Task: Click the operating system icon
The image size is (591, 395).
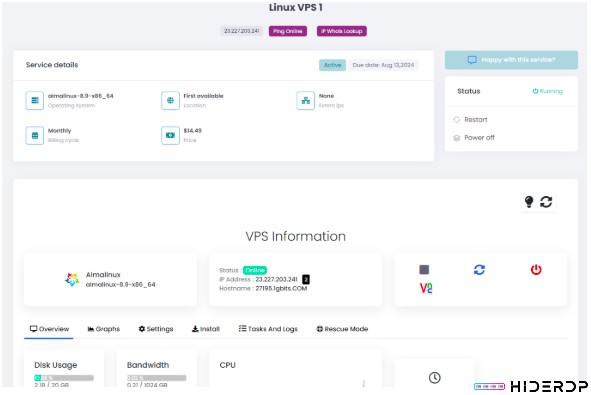Action: (x=35, y=101)
